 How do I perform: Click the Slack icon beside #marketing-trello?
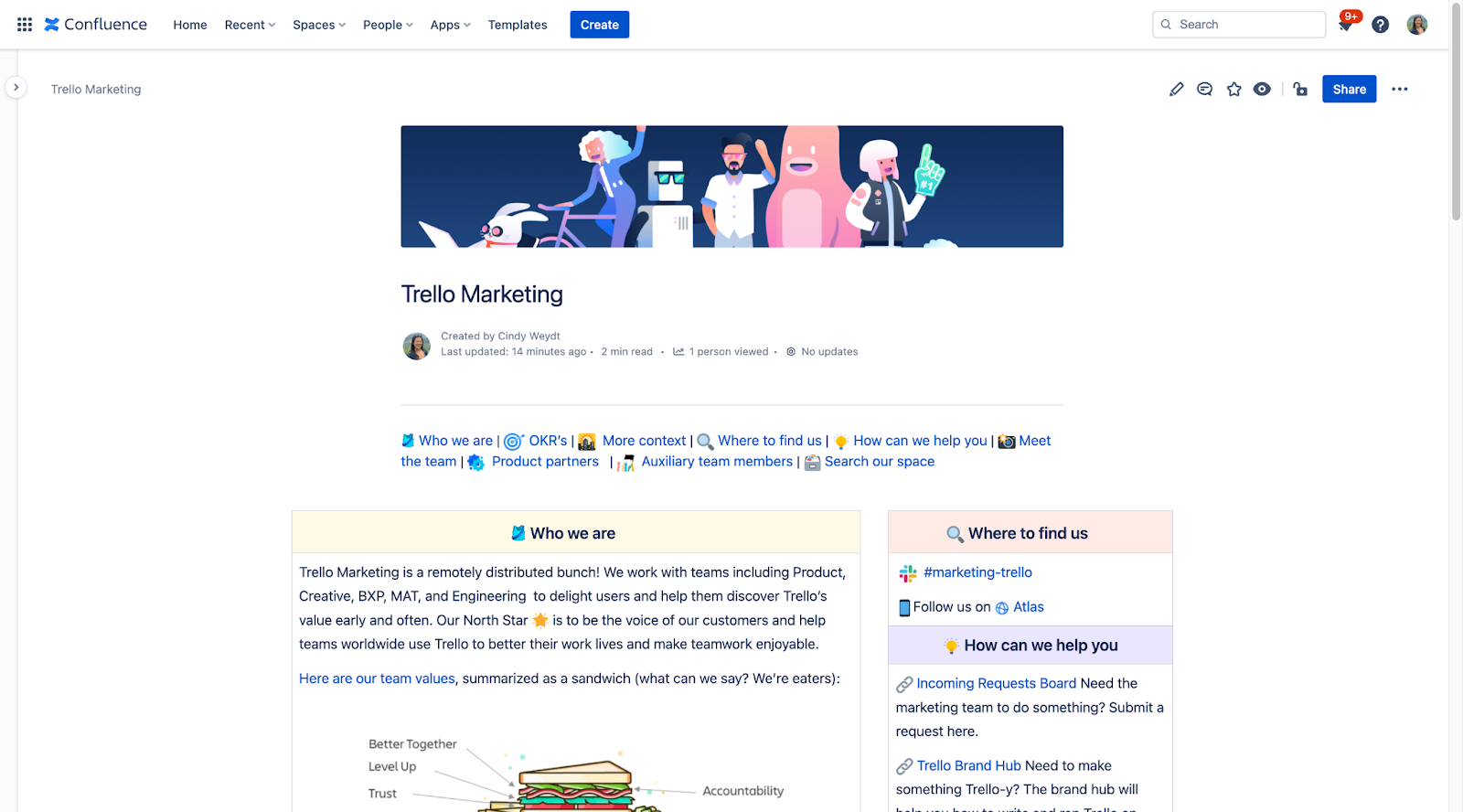click(x=908, y=573)
